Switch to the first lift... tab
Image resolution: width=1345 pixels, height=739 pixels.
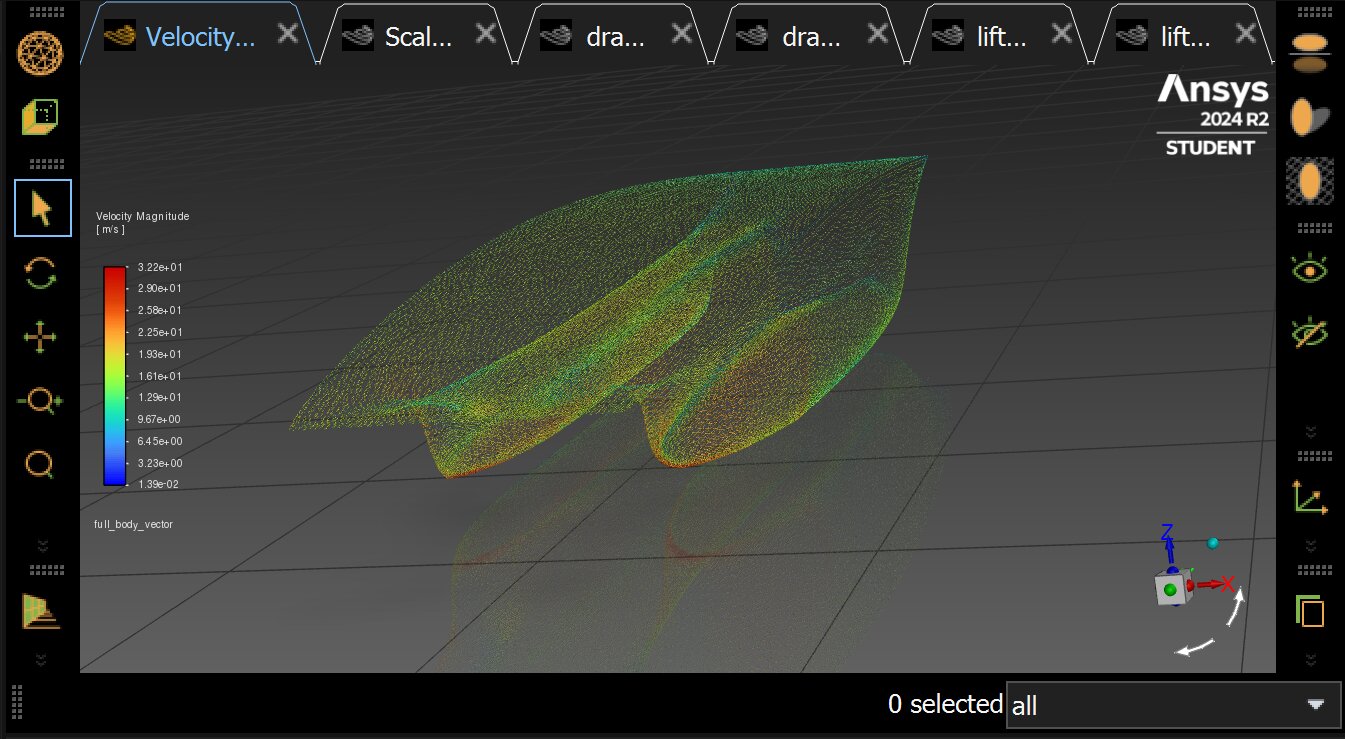click(1001, 37)
